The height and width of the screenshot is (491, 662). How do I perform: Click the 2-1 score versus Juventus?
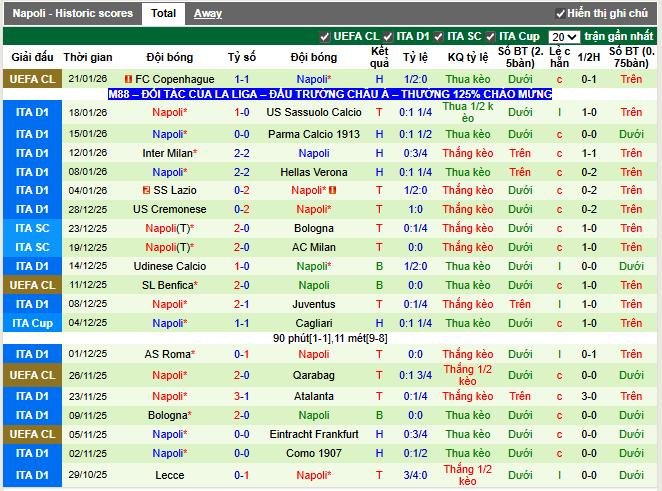(241, 304)
